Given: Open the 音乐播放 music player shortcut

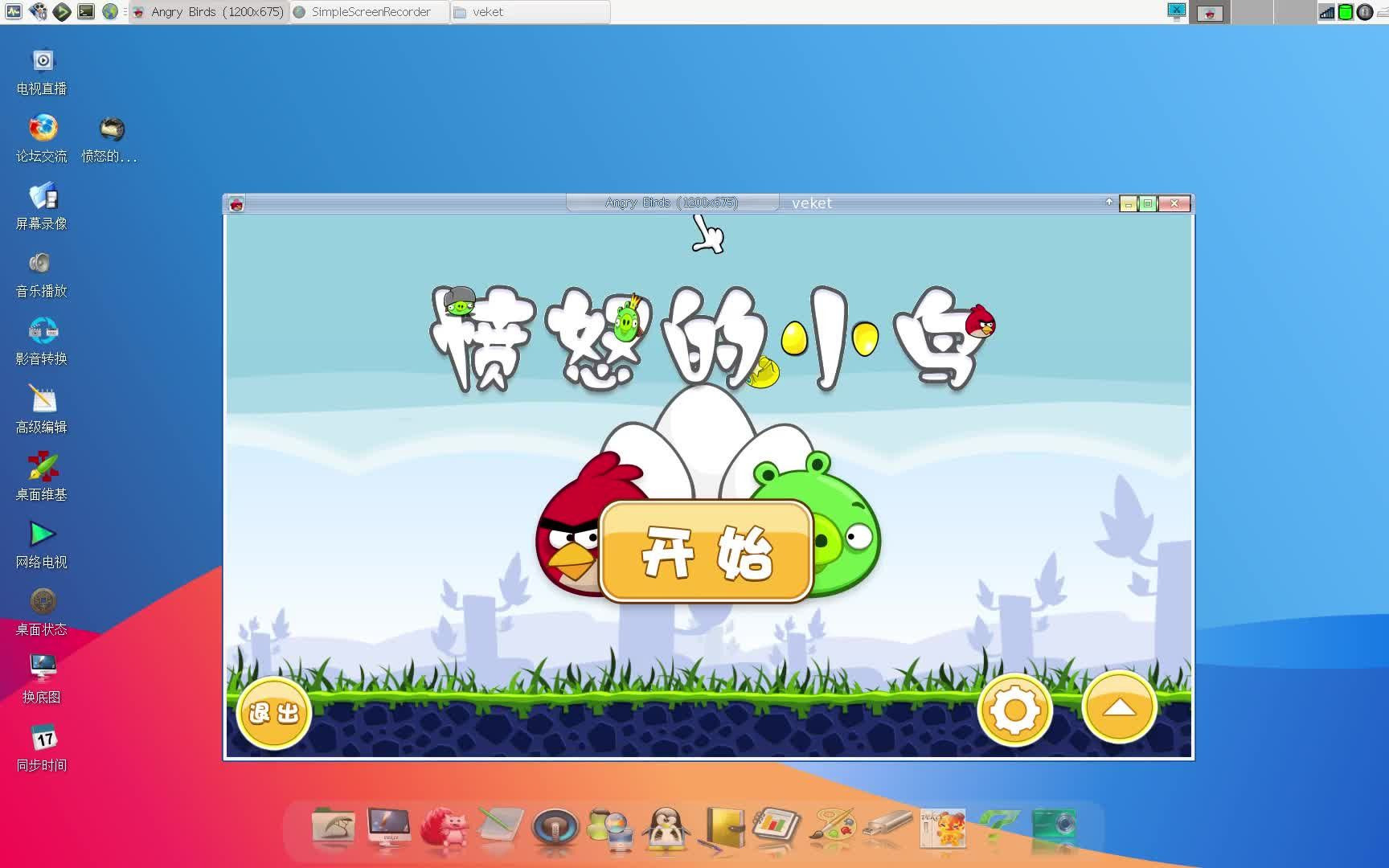Looking at the screenshot, I should click(x=42, y=274).
